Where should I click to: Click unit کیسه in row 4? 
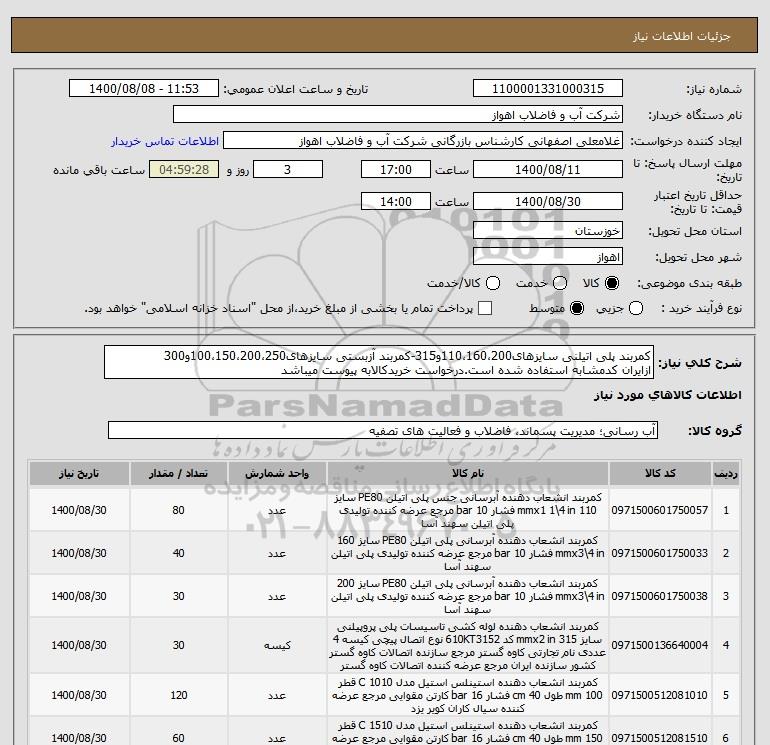(277, 645)
